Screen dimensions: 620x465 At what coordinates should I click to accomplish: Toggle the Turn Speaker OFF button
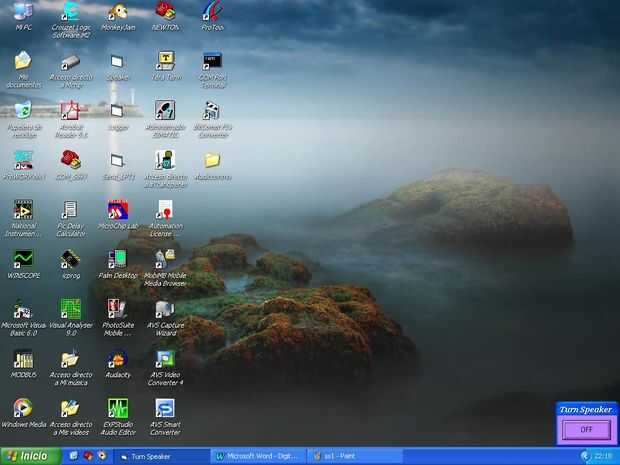(586, 429)
